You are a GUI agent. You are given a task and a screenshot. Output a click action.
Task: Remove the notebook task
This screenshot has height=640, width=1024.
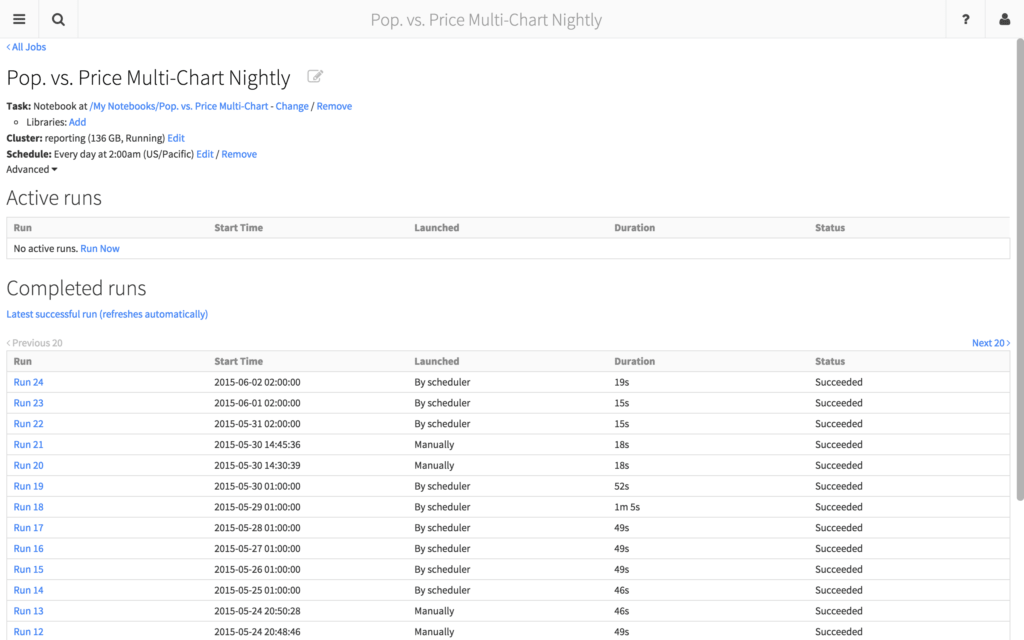coord(334,106)
